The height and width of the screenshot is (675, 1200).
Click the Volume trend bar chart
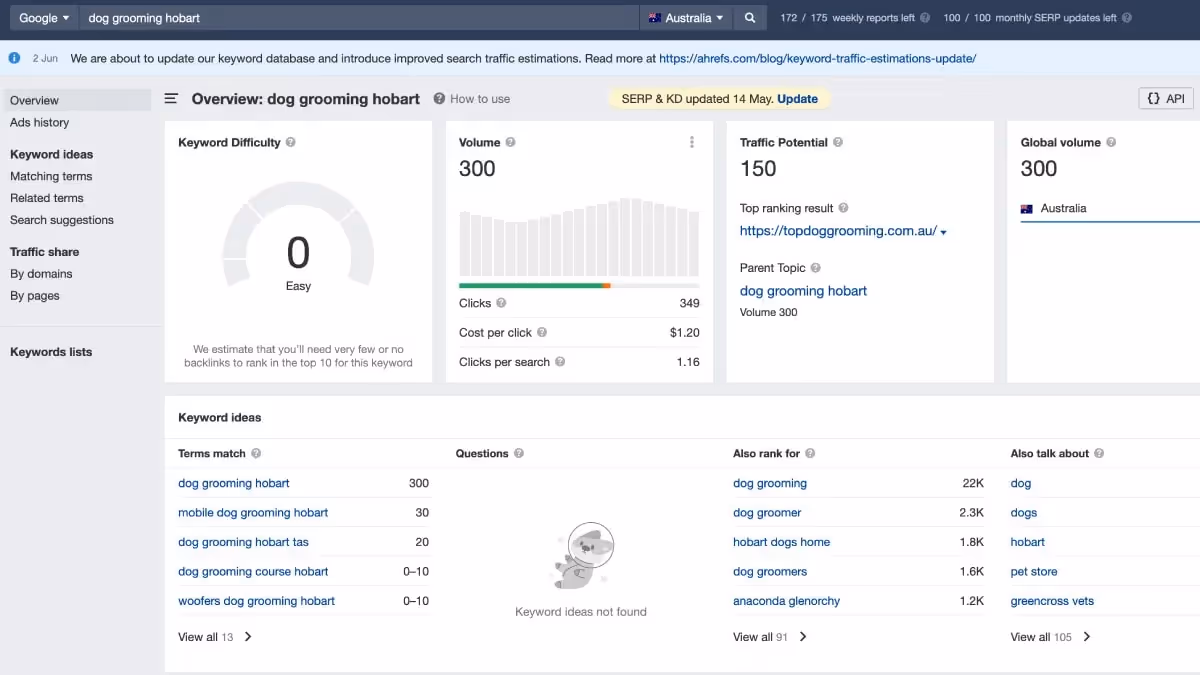tap(579, 237)
